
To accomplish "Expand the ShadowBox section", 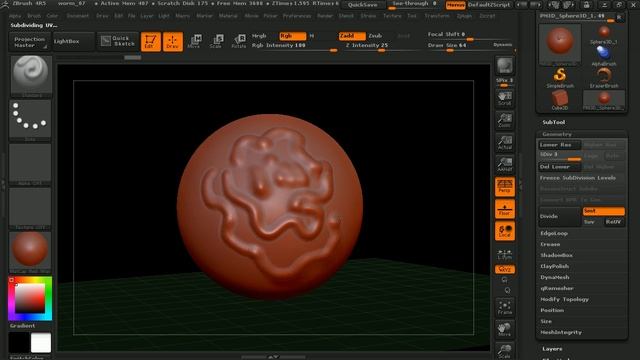I will 556,256.
